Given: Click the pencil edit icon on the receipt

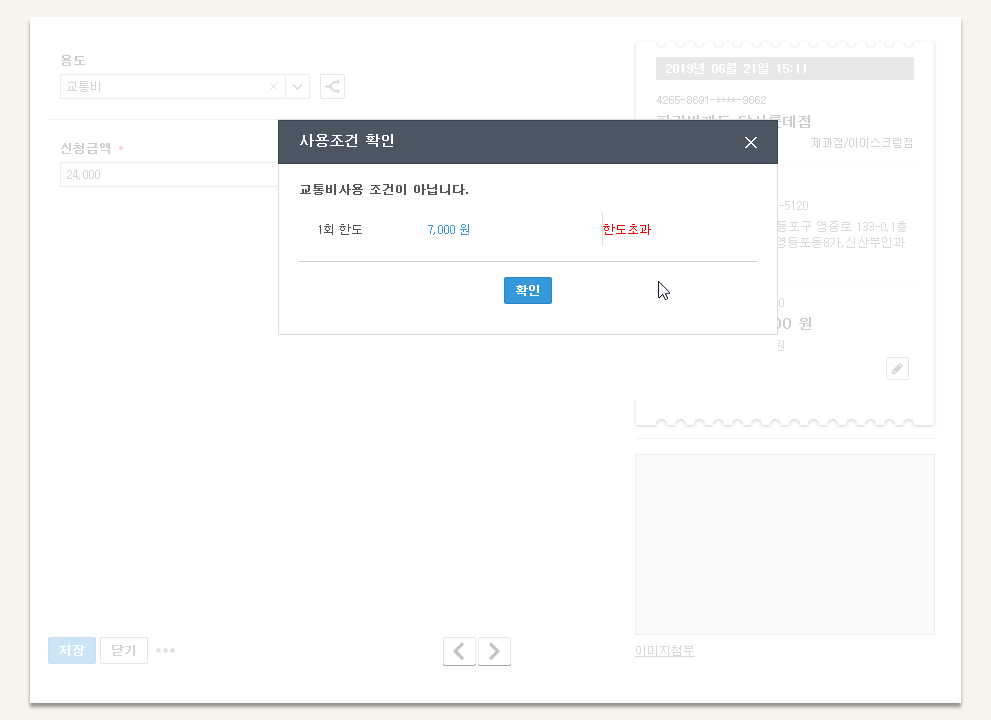Looking at the screenshot, I should tap(897, 369).
